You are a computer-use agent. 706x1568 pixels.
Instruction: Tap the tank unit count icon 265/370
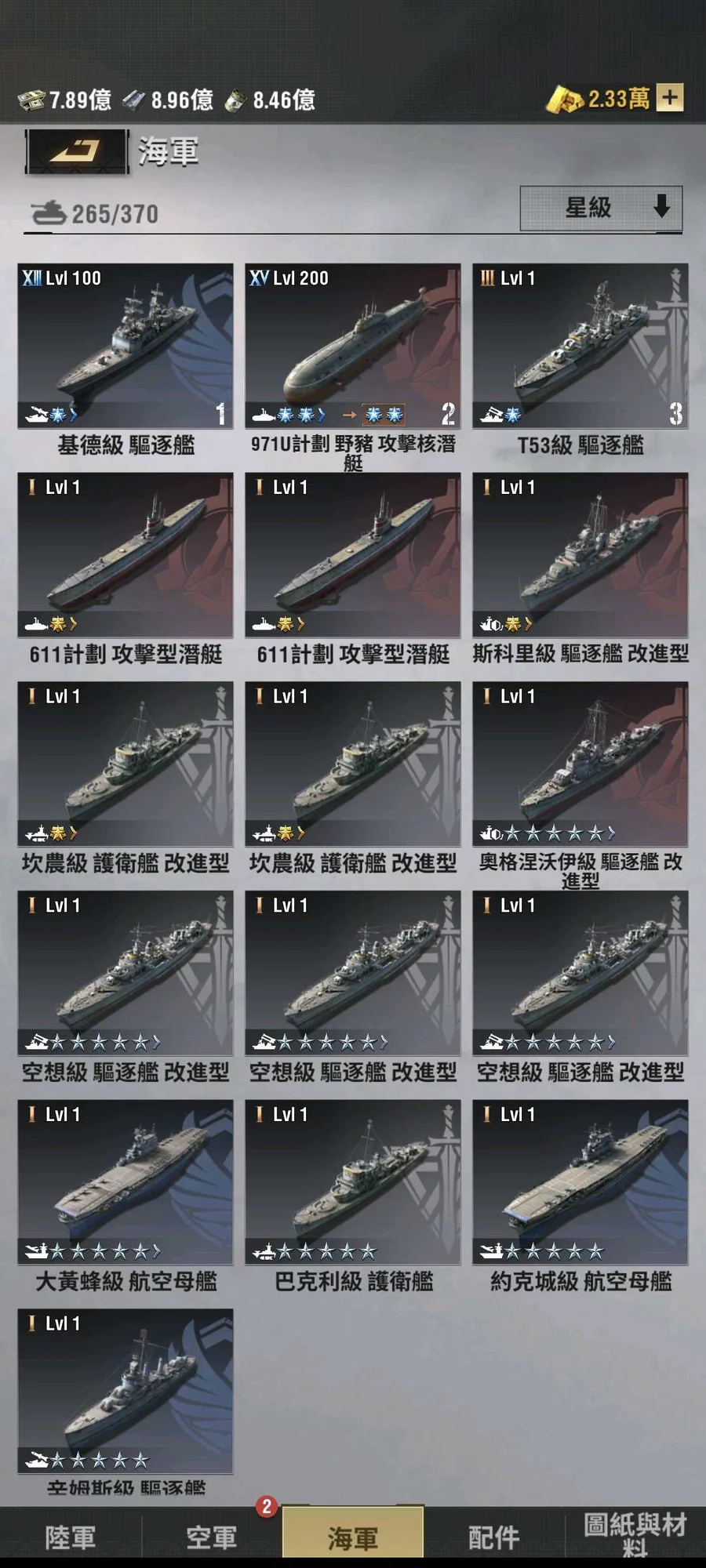[x=49, y=212]
